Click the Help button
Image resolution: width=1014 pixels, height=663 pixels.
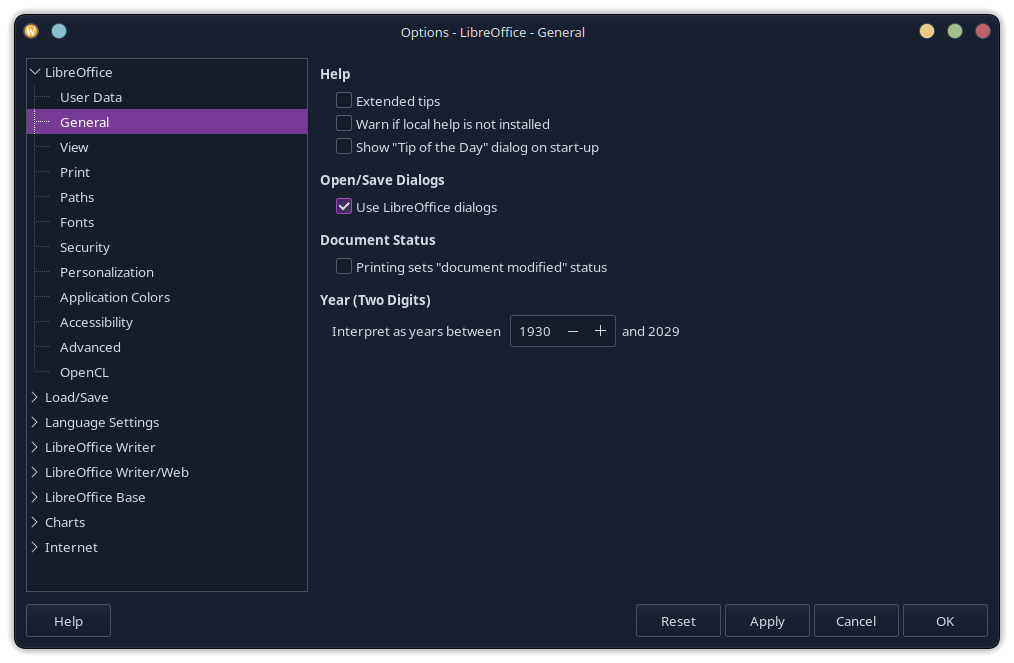coord(69,621)
